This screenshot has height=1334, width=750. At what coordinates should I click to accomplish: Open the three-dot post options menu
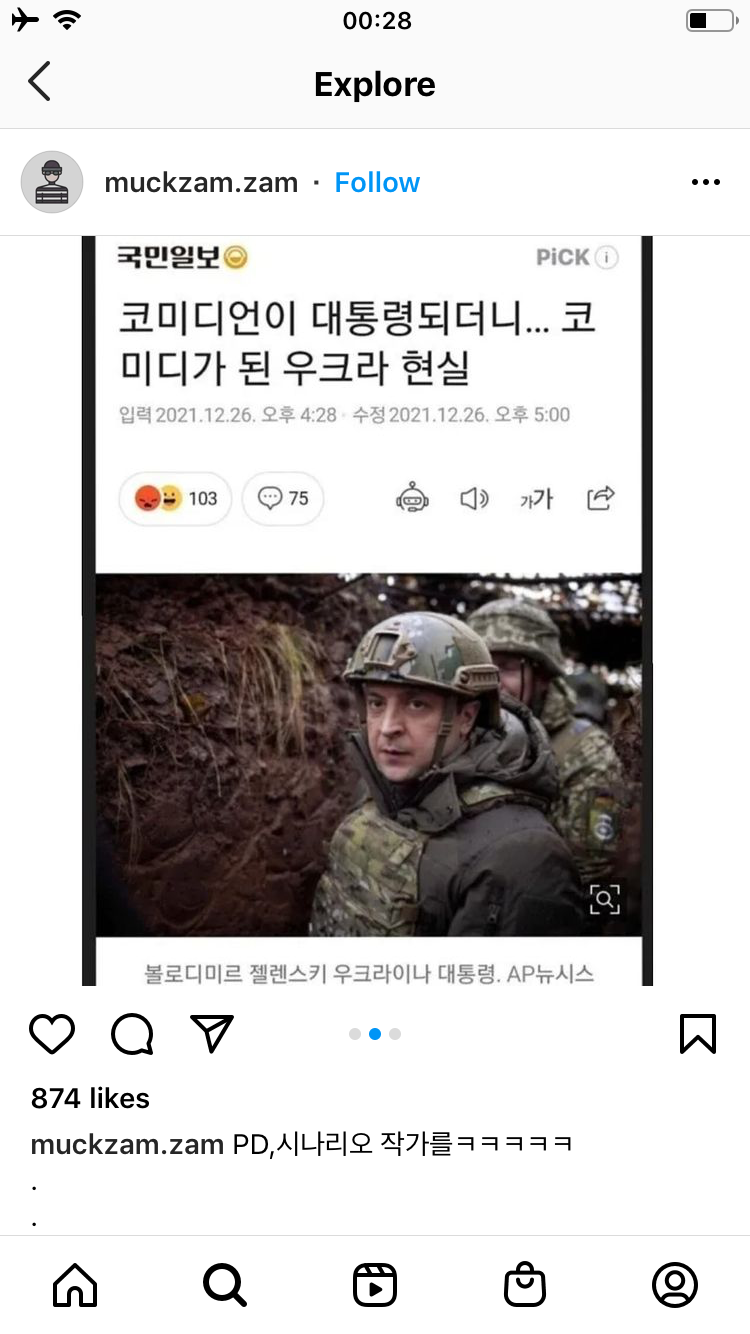click(x=706, y=182)
